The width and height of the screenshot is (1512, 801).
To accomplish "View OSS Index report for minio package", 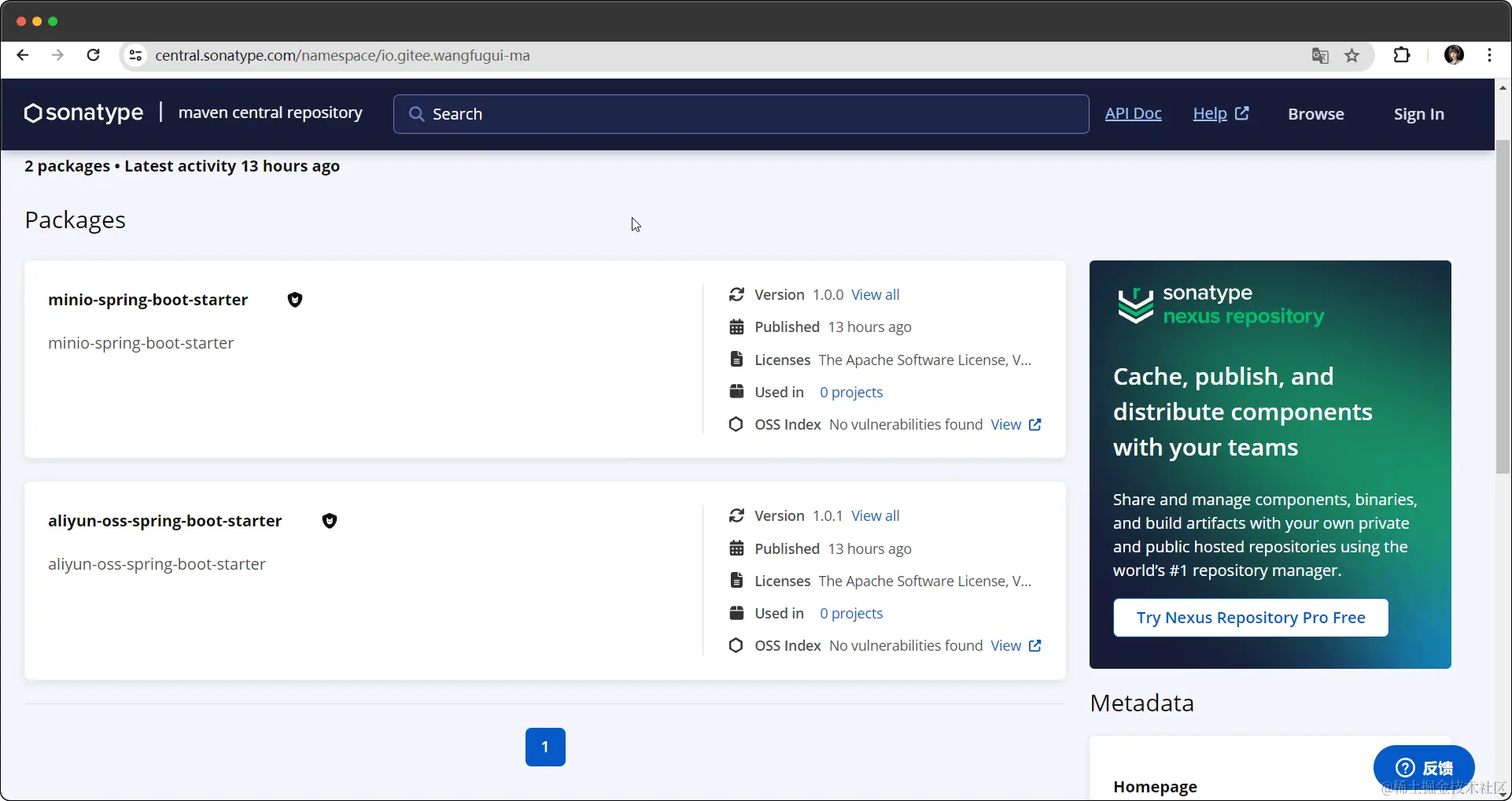I will pyautogui.click(x=1016, y=424).
